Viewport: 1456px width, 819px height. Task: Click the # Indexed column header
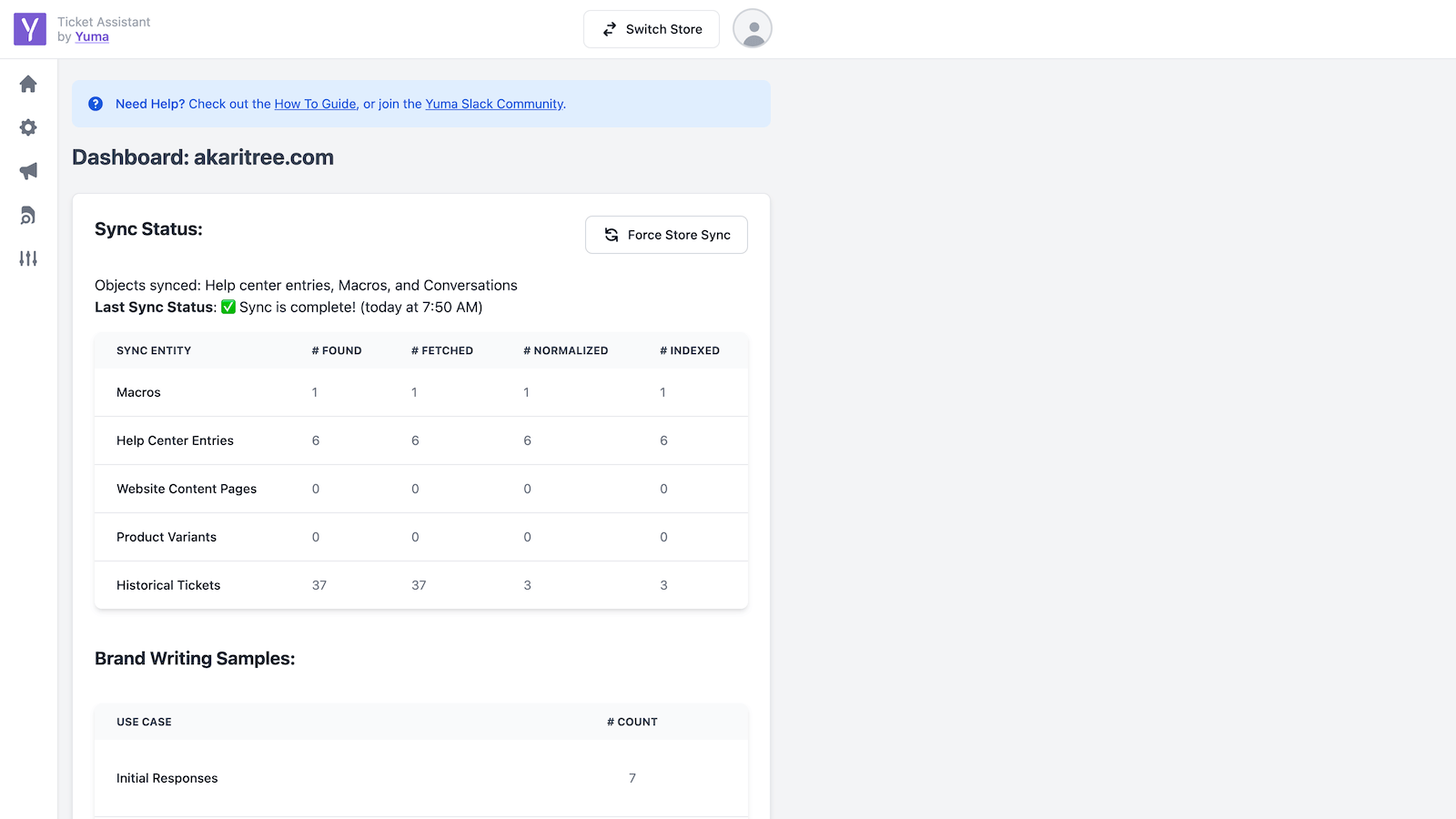coord(690,350)
